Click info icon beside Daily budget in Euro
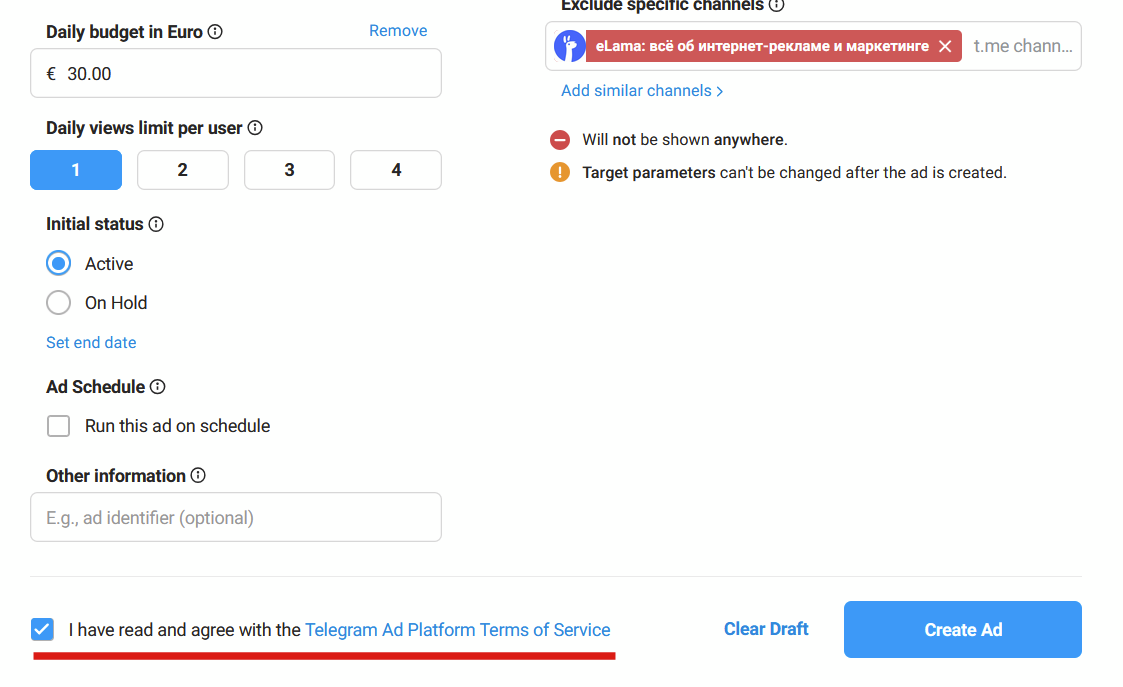 tap(215, 32)
